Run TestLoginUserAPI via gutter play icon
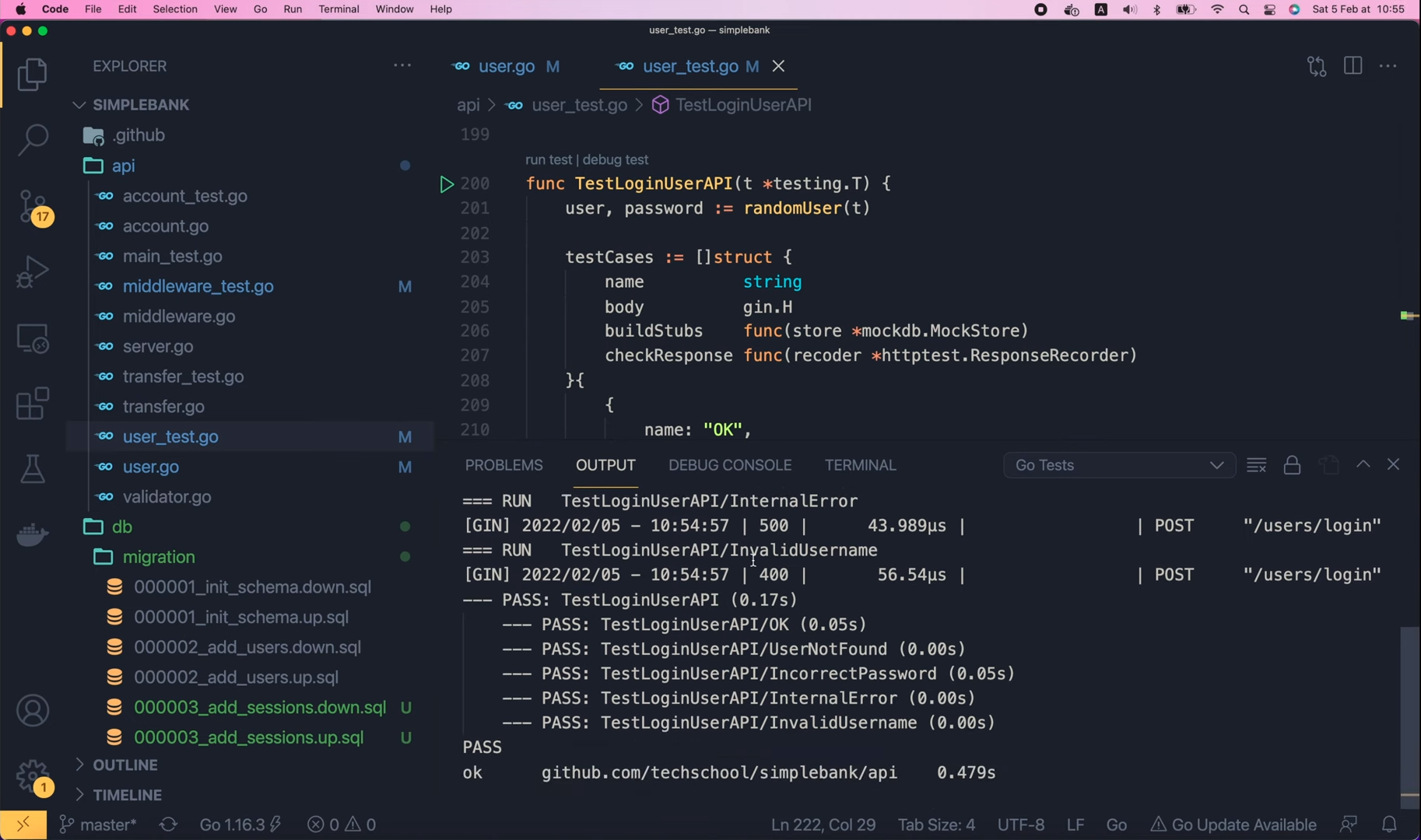Viewport: 1421px width, 840px height. point(447,184)
